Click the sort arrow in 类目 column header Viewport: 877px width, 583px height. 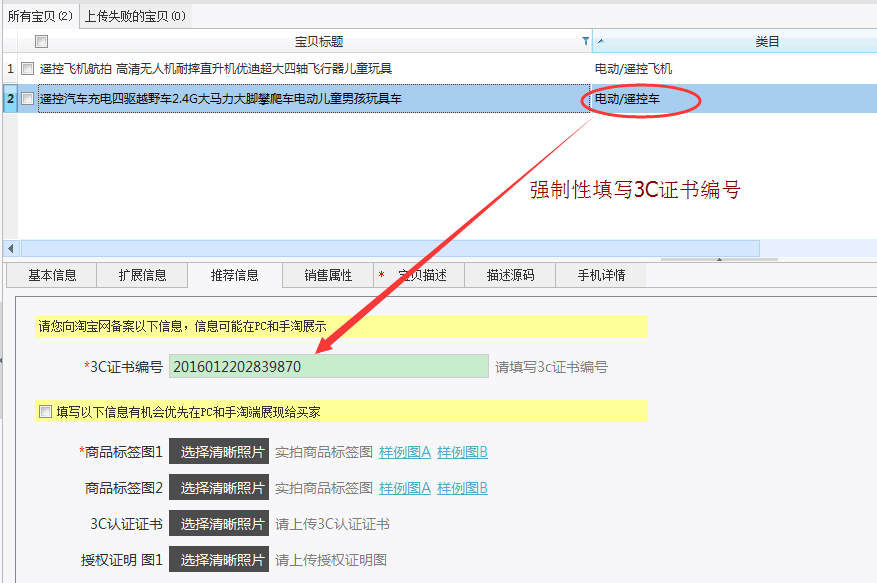pos(600,41)
